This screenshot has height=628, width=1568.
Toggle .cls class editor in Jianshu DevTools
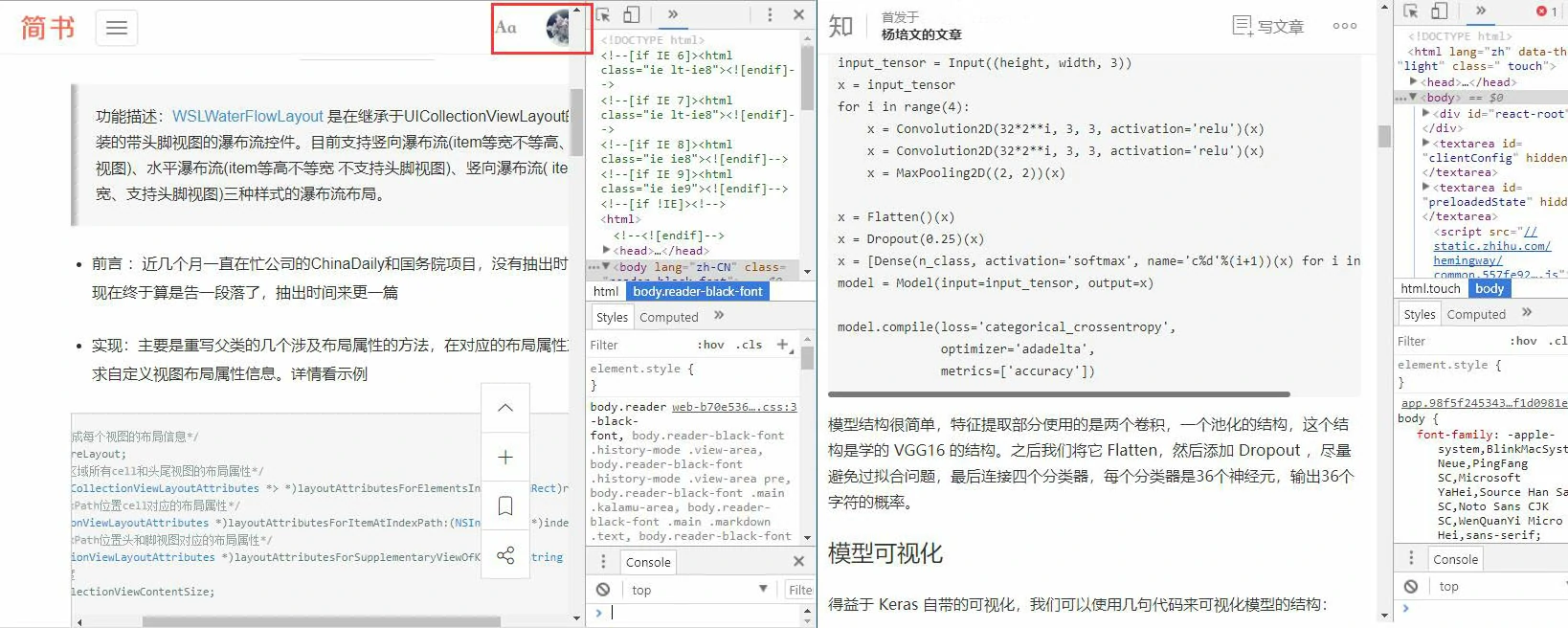(751, 345)
